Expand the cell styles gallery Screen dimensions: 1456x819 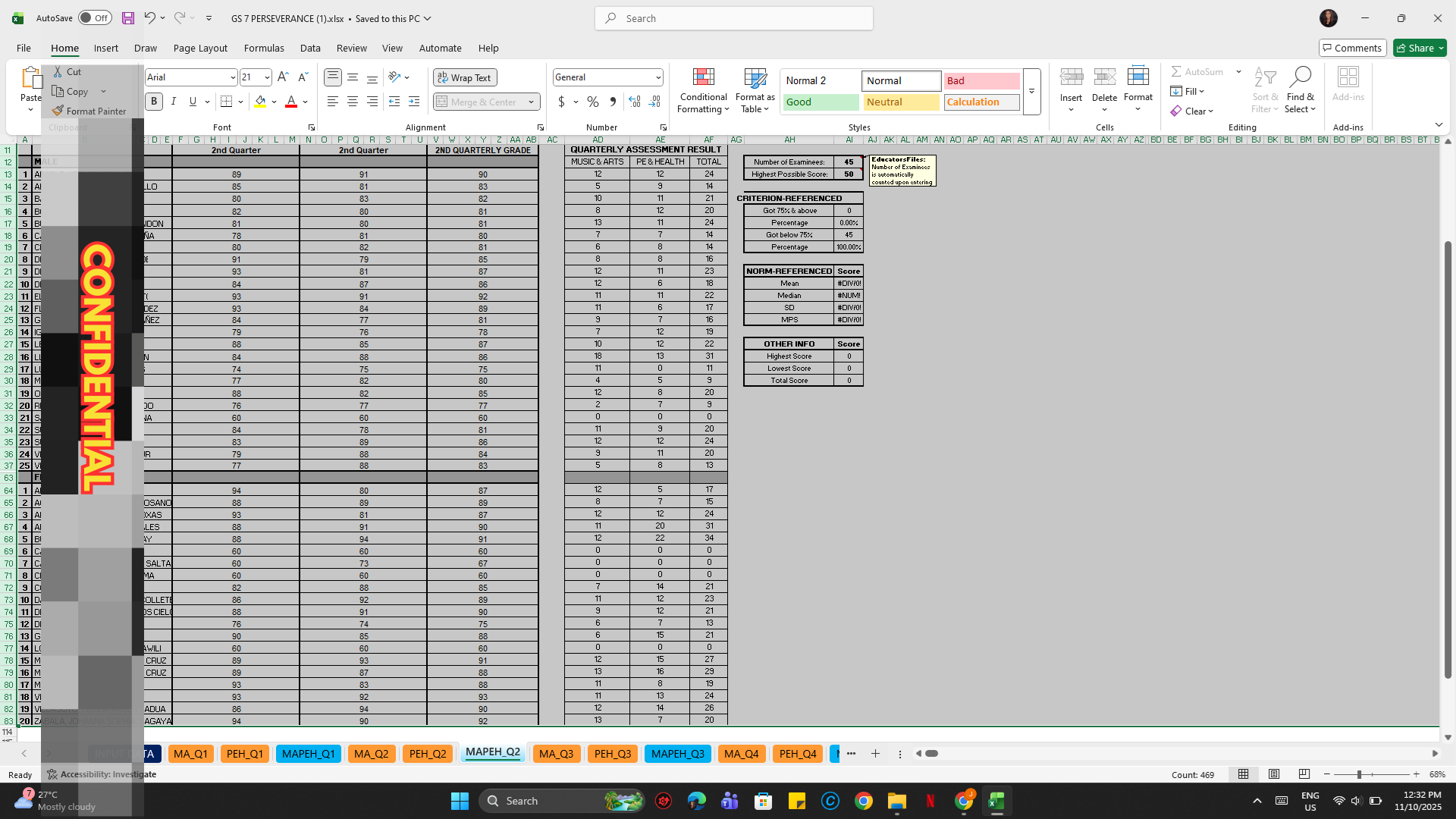click(1031, 91)
